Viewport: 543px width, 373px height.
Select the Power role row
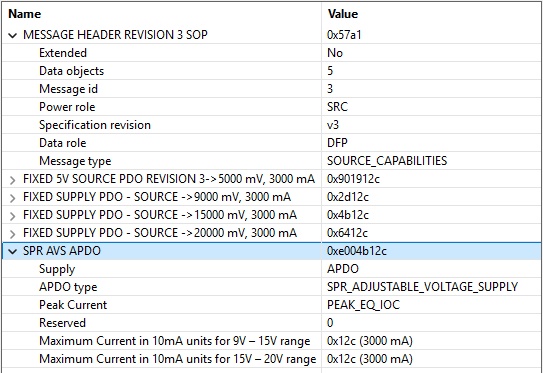click(272, 107)
